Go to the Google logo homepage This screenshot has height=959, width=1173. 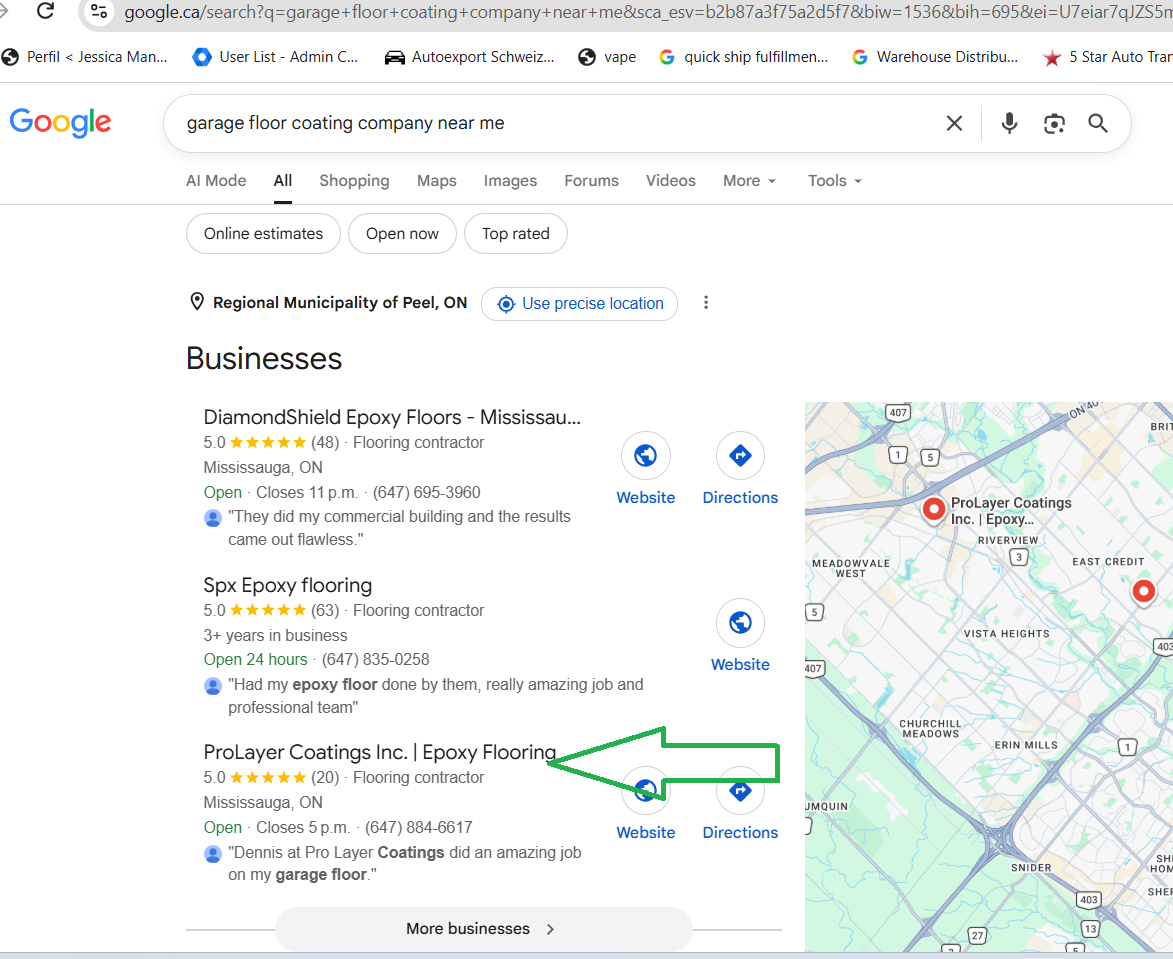61,123
